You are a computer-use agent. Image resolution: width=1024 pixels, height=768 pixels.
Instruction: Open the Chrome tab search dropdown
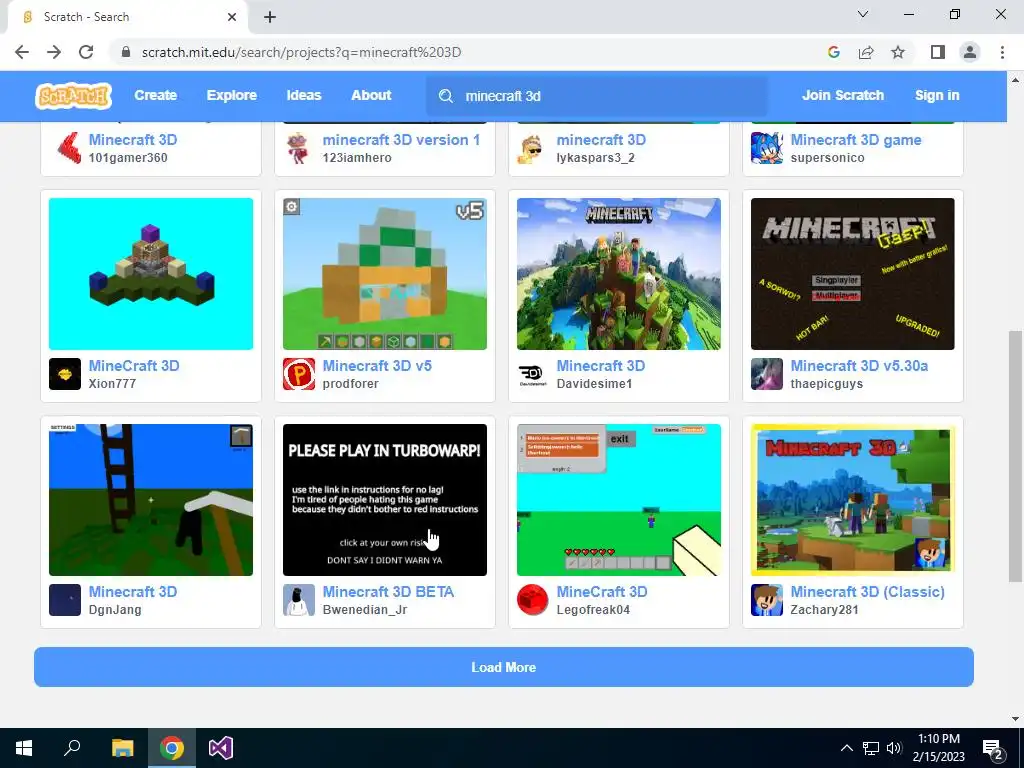(863, 14)
